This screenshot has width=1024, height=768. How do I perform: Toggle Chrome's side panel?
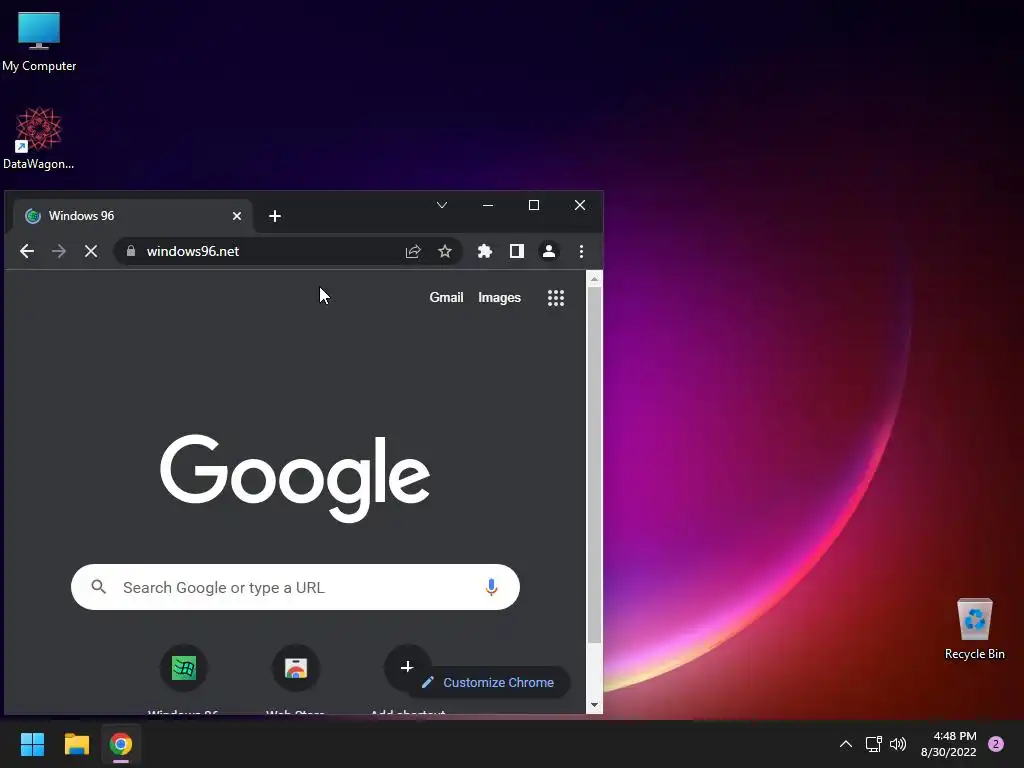tap(517, 251)
